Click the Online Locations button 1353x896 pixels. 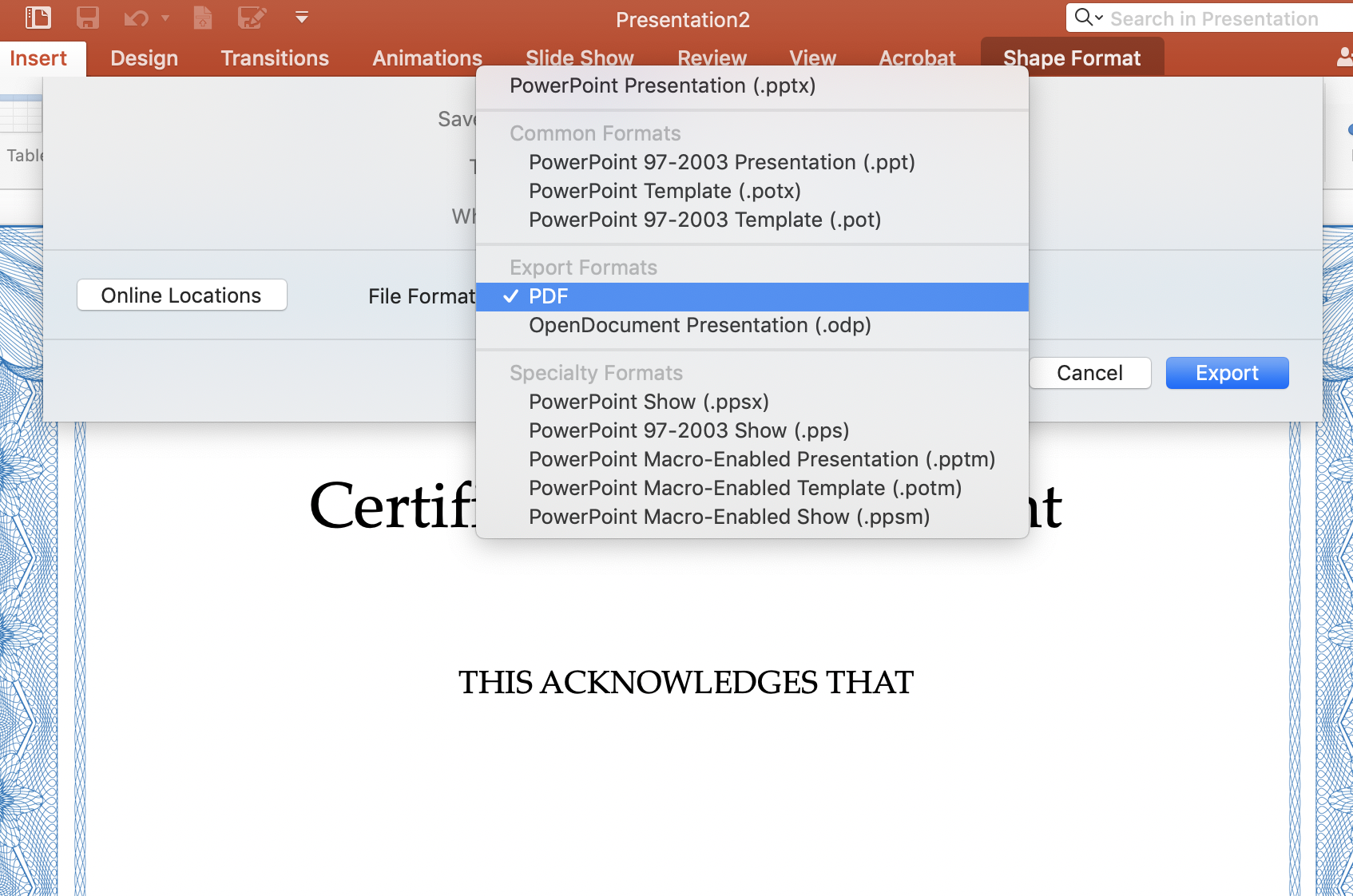tap(181, 295)
